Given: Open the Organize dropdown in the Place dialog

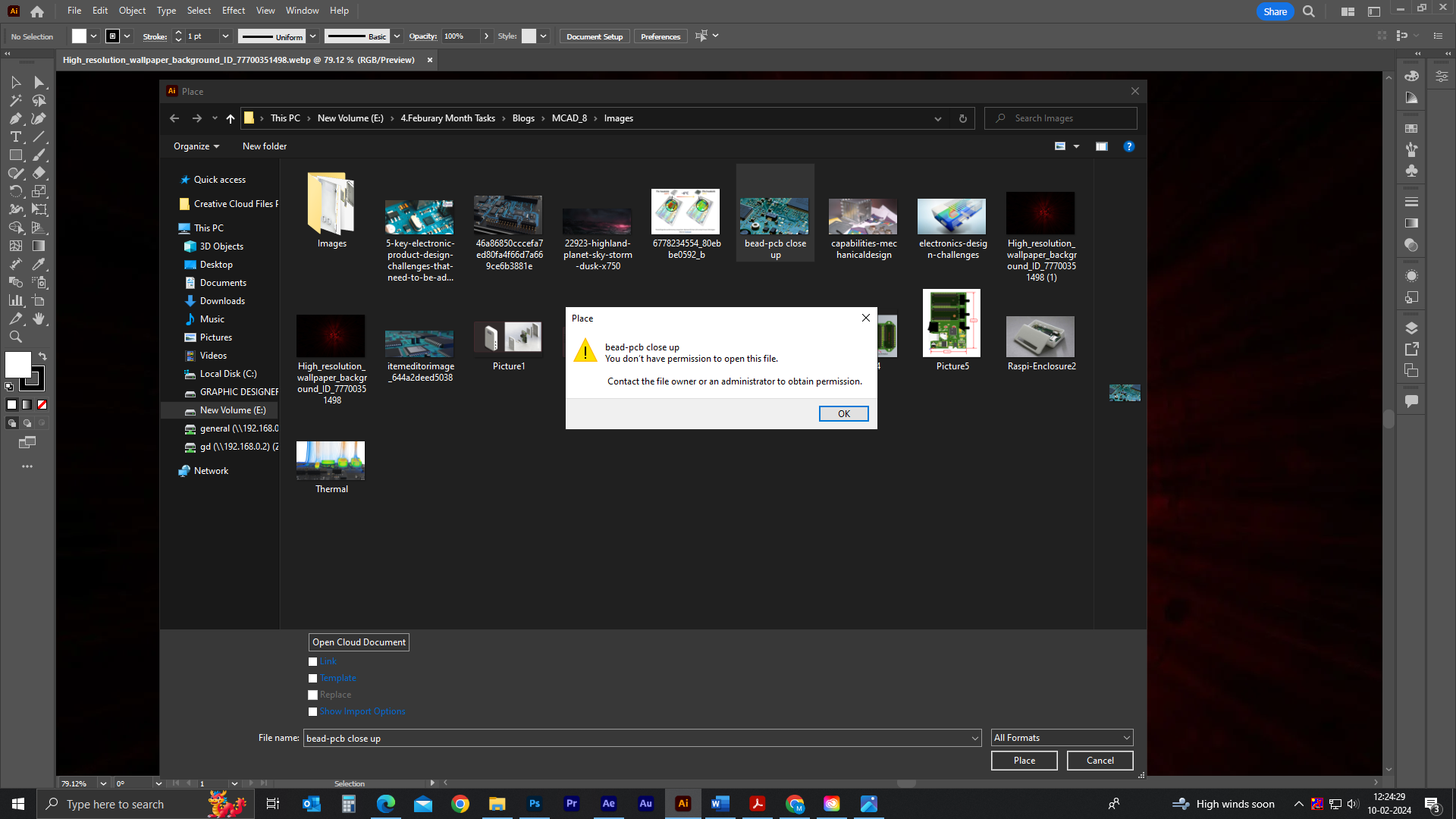Looking at the screenshot, I should point(196,146).
